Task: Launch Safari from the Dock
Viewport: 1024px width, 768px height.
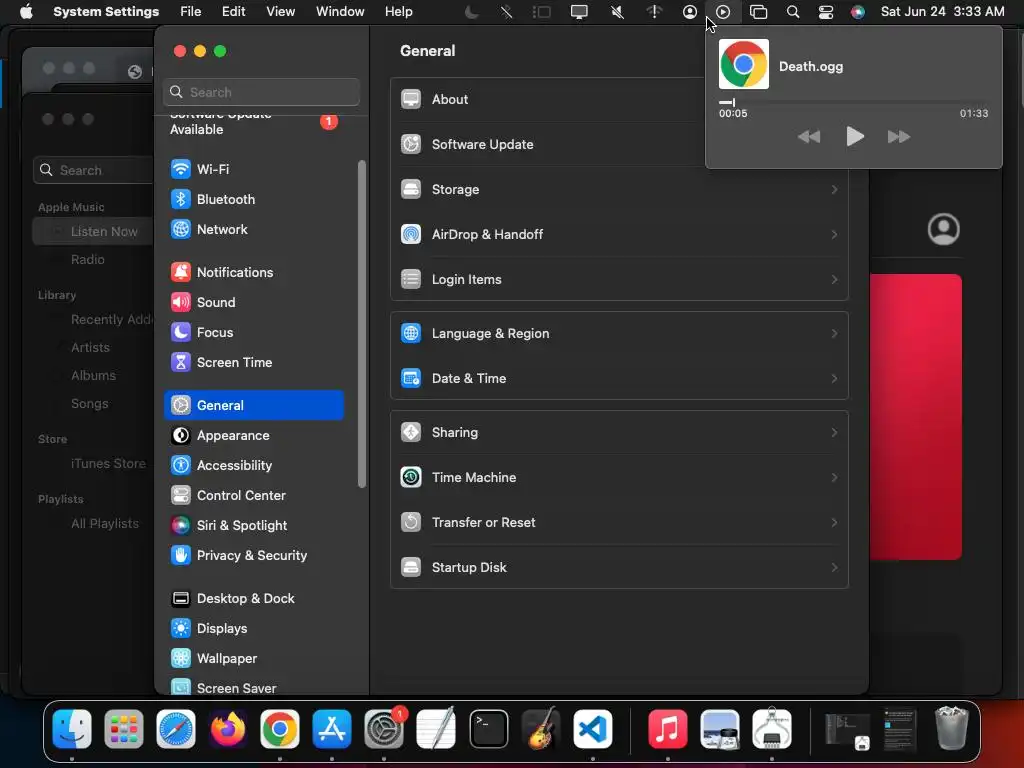Action: coord(176,729)
